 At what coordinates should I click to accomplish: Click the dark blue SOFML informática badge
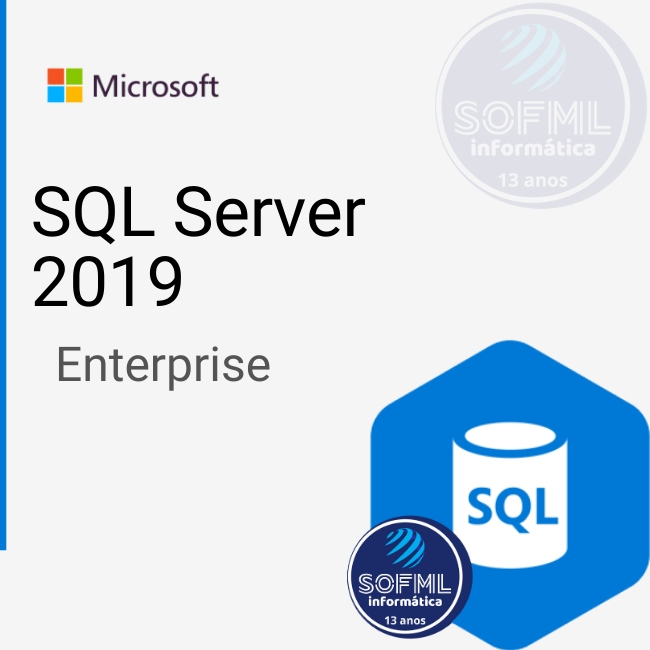[x=409, y=577]
